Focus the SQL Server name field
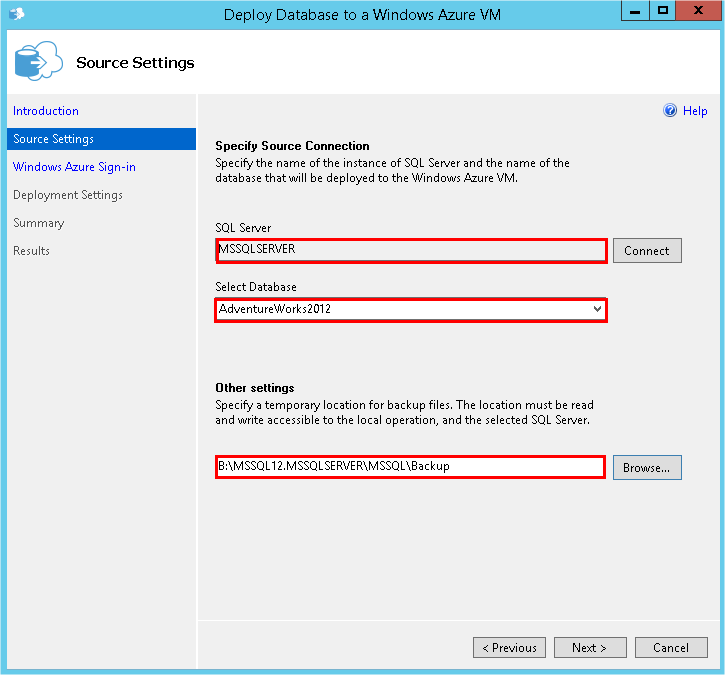The image size is (725, 675). pos(411,251)
